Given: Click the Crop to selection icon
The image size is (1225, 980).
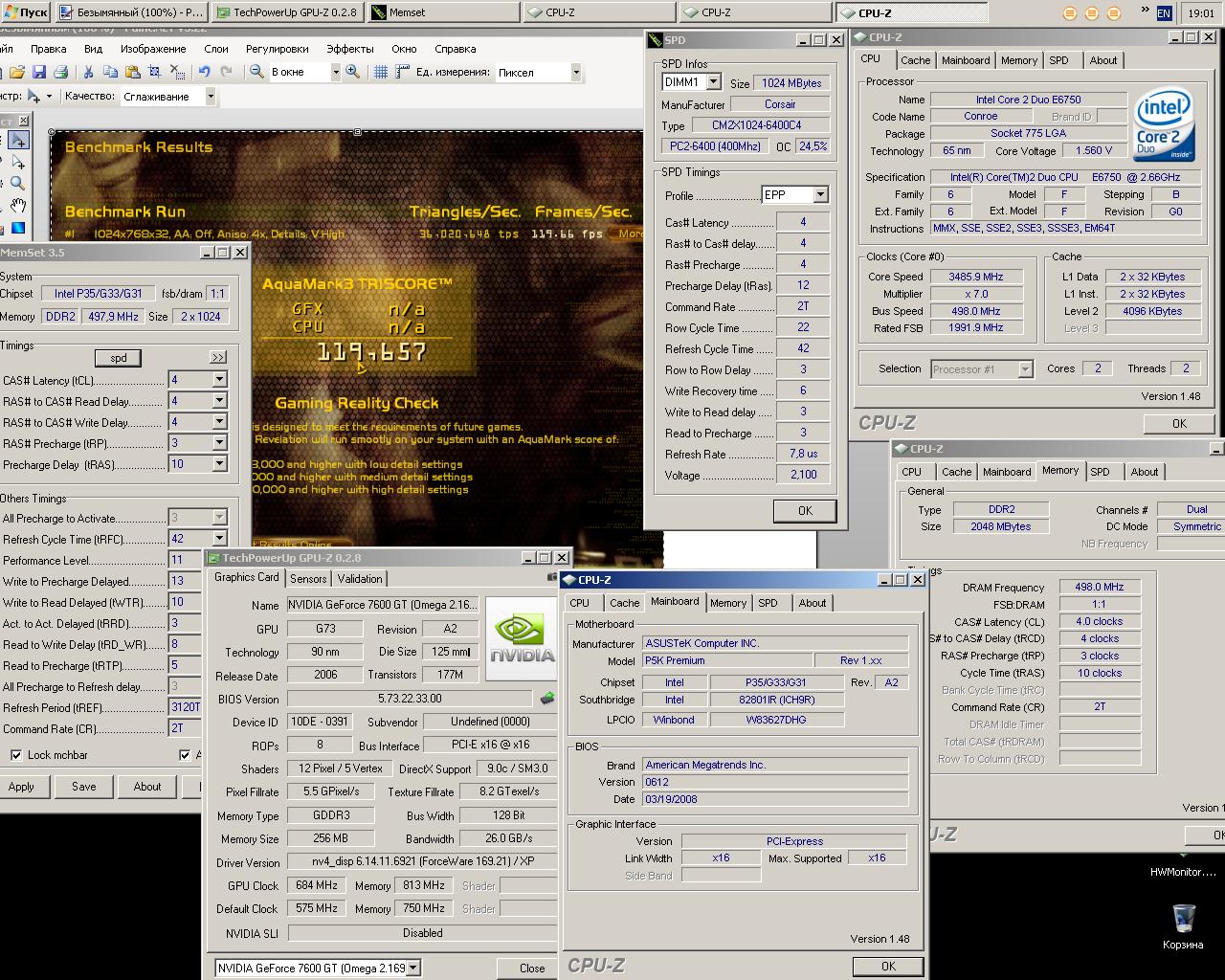Looking at the screenshot, I should [x=154, y=72].
